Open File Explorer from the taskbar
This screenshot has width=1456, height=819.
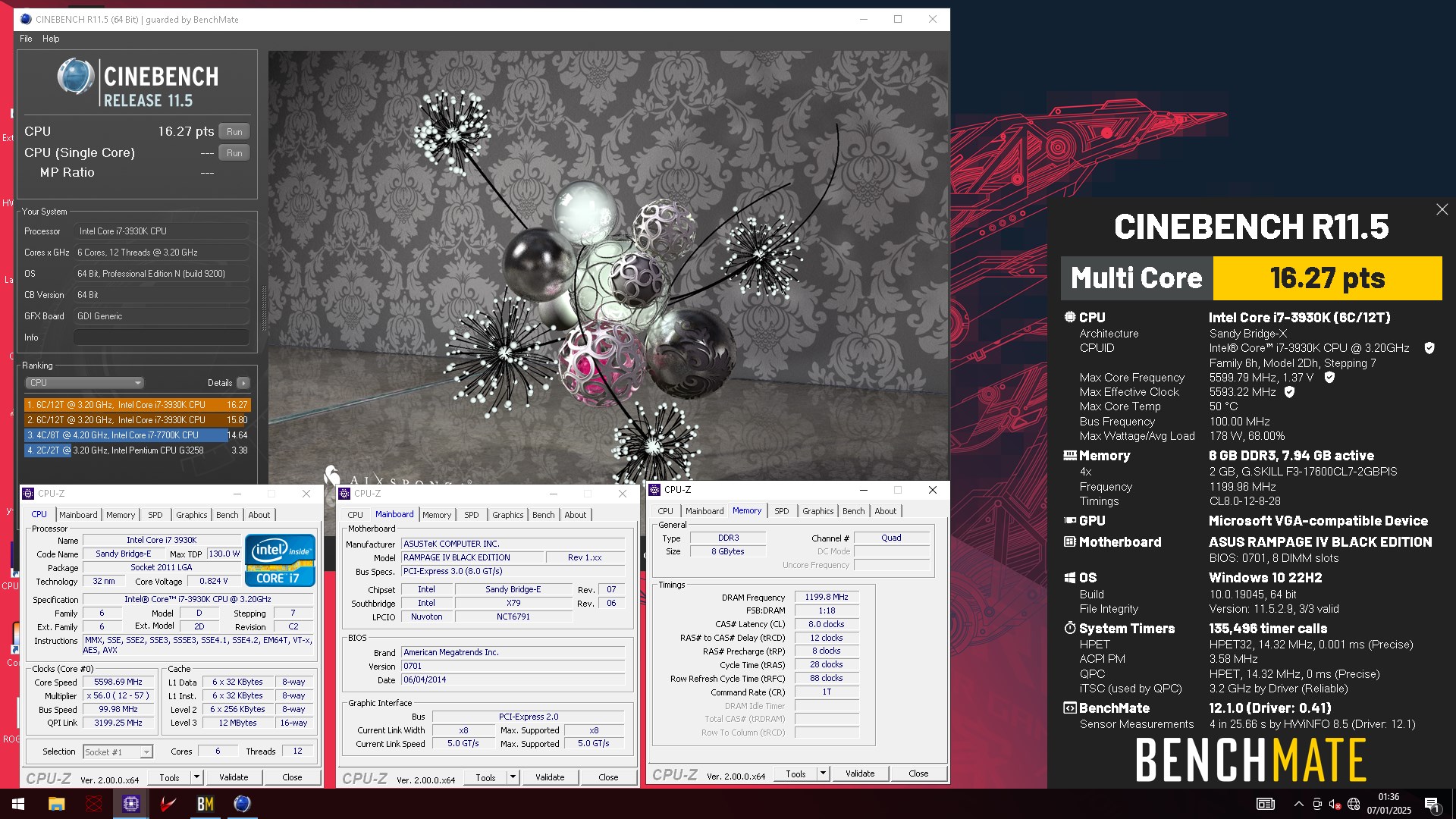[x=56, y=804]
